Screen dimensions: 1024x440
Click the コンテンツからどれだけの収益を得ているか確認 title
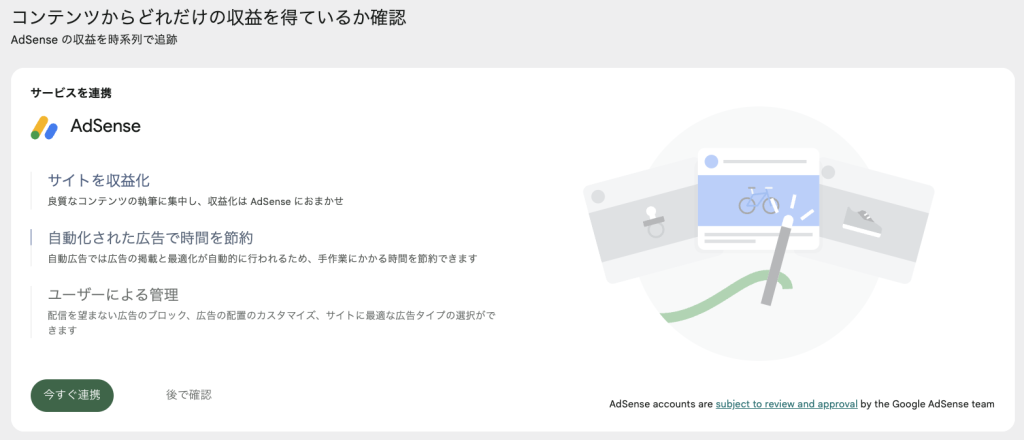(x=209, y=17)
